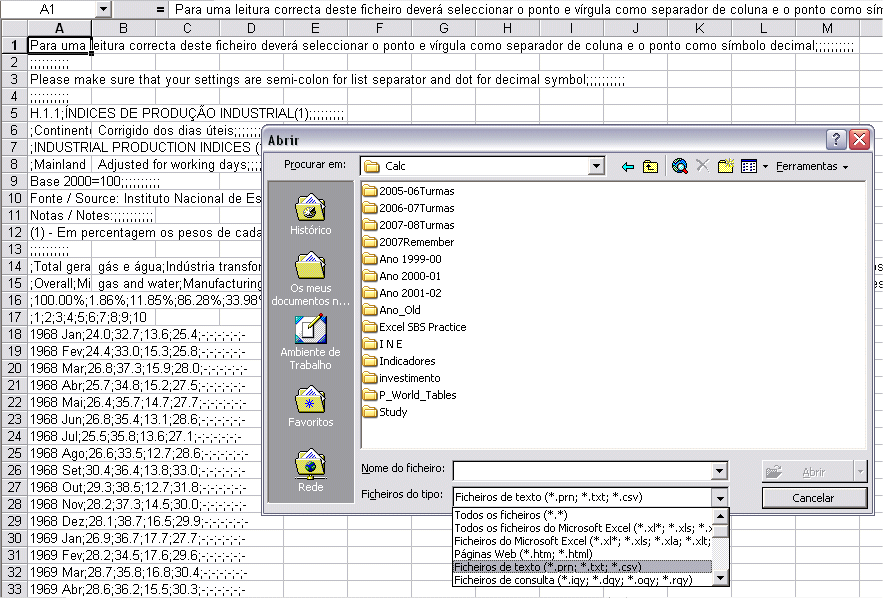Viewport: 883px width, 598px height.
Task: Choose Páginas Web (*.htm; *.html) type
Action: (582, 554)
